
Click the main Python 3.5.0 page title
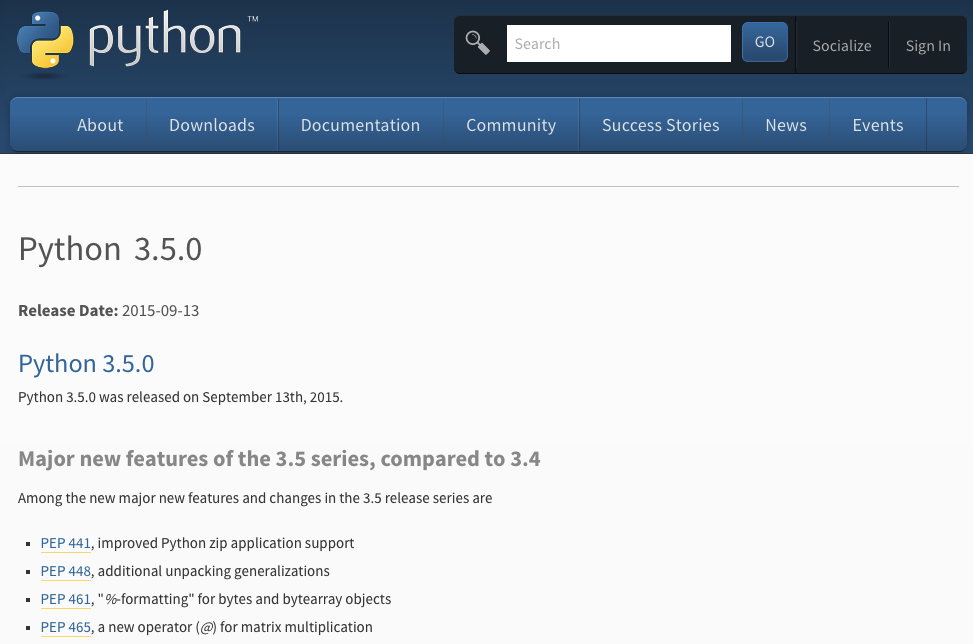coord(110,249)
